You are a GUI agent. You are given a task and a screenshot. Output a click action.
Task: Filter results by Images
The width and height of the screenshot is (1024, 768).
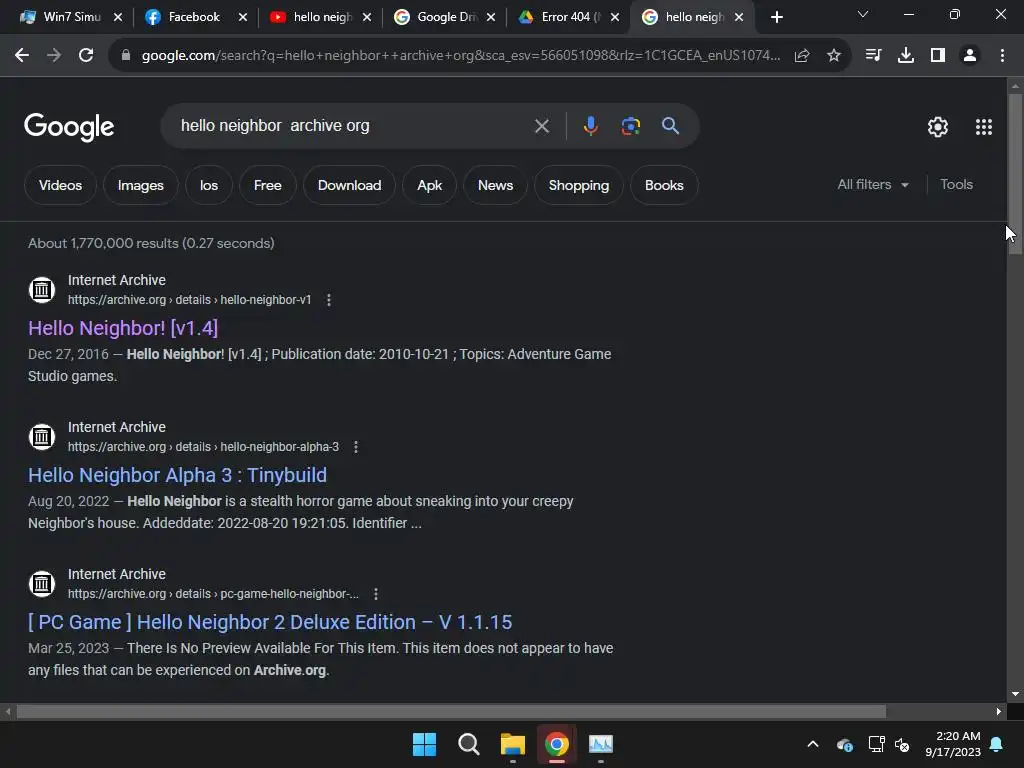point(140,185)
